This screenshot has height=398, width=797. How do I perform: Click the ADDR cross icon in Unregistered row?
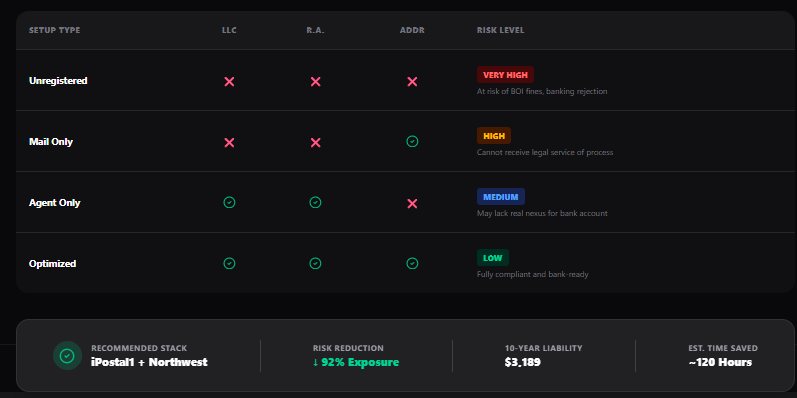[412, 81]
